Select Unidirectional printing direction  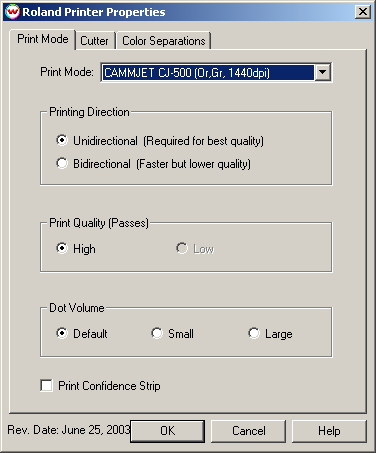62,140
